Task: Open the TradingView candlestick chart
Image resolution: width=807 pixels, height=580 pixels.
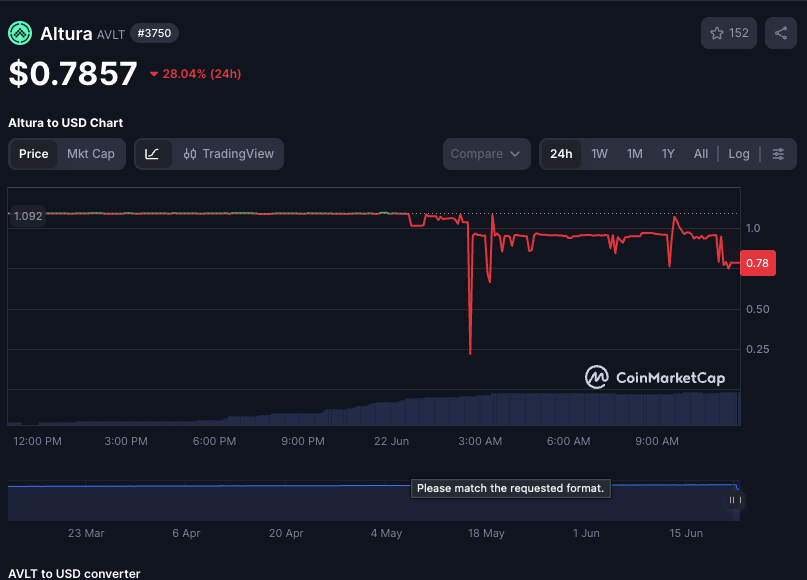Action: 229,154
